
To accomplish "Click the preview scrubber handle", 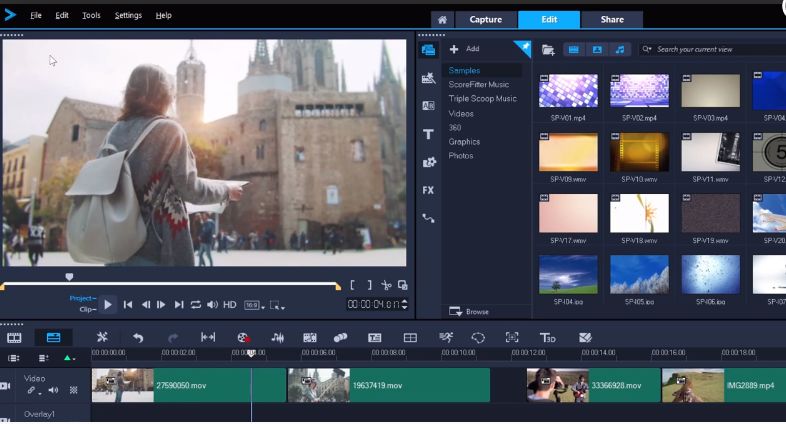I will (69, 276).
